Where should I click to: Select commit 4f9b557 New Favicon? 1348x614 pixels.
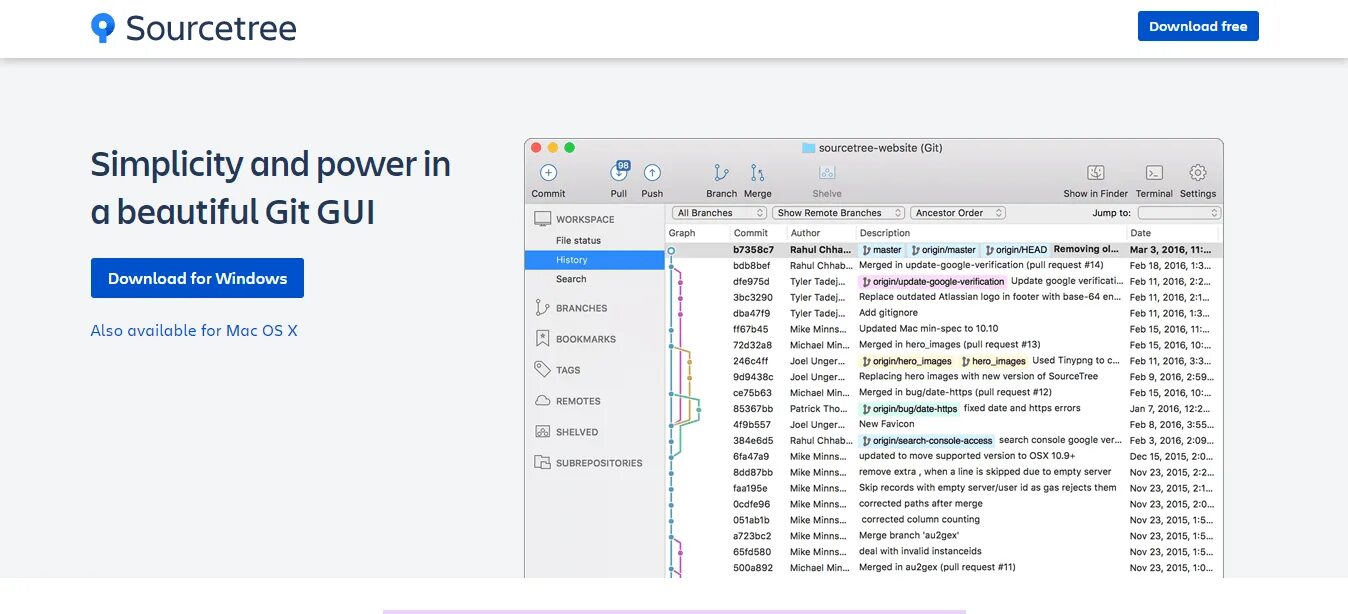click(944, 424)
